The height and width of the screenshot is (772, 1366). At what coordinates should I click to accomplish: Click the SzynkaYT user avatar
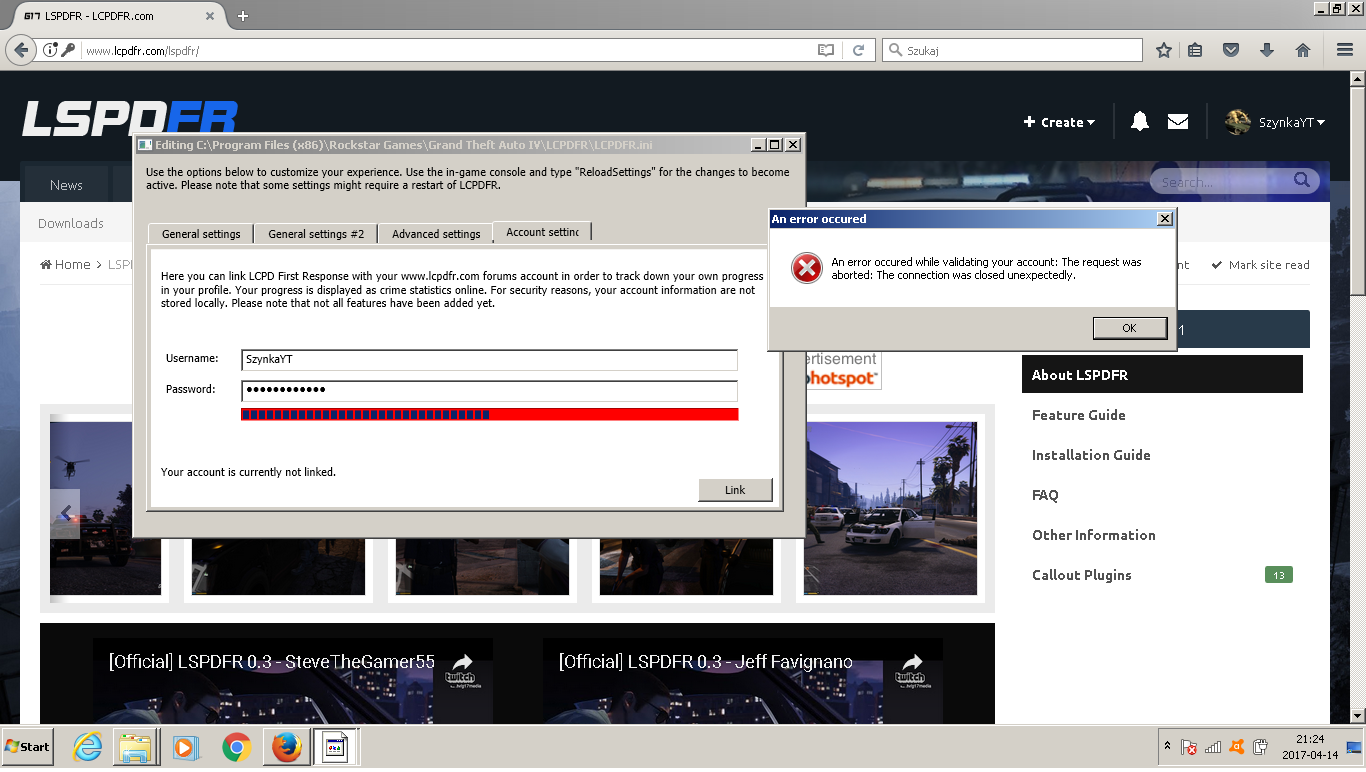[x=1238, y=122]
